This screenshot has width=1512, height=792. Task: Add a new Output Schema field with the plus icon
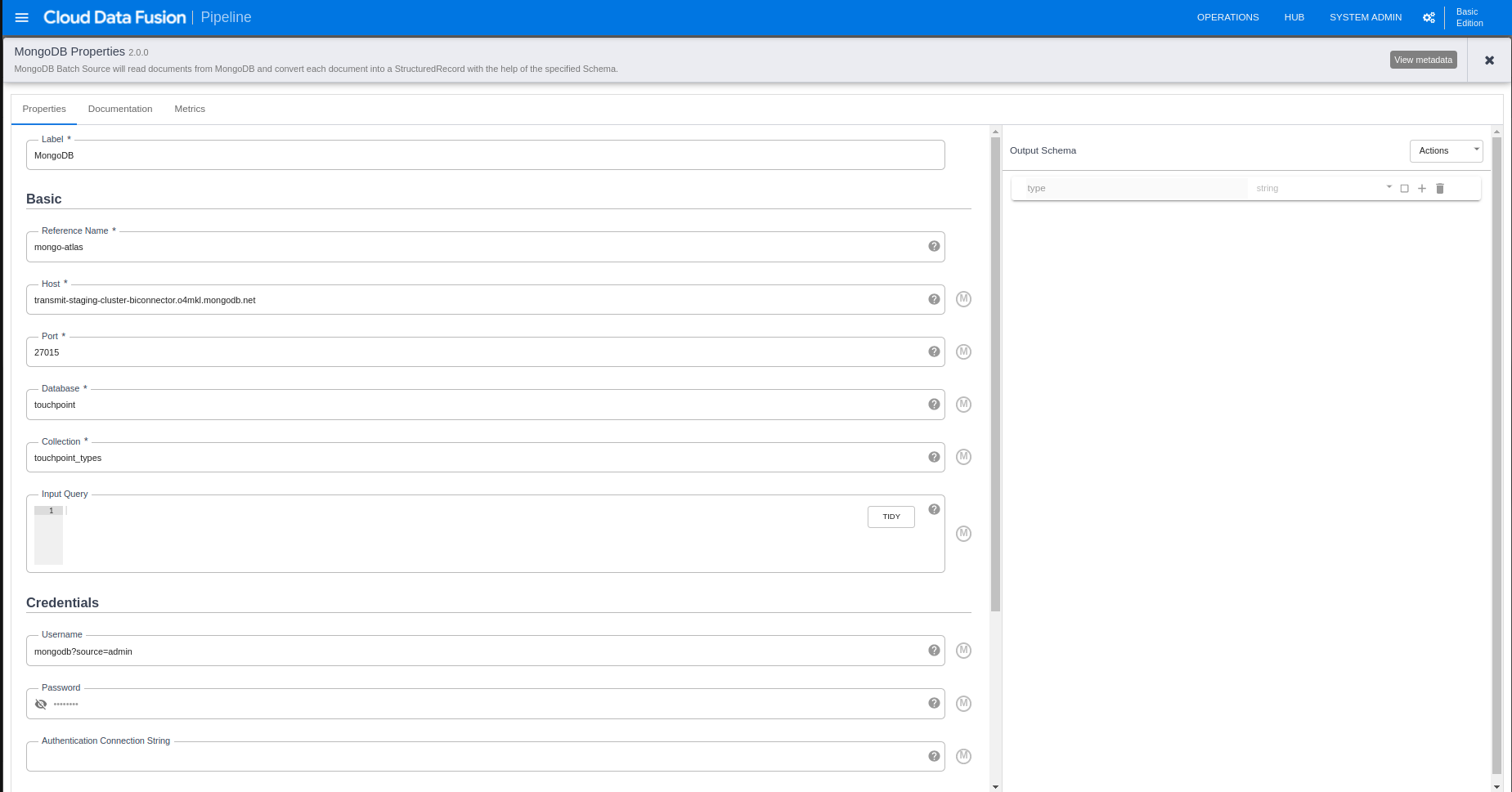point(1421,188)
